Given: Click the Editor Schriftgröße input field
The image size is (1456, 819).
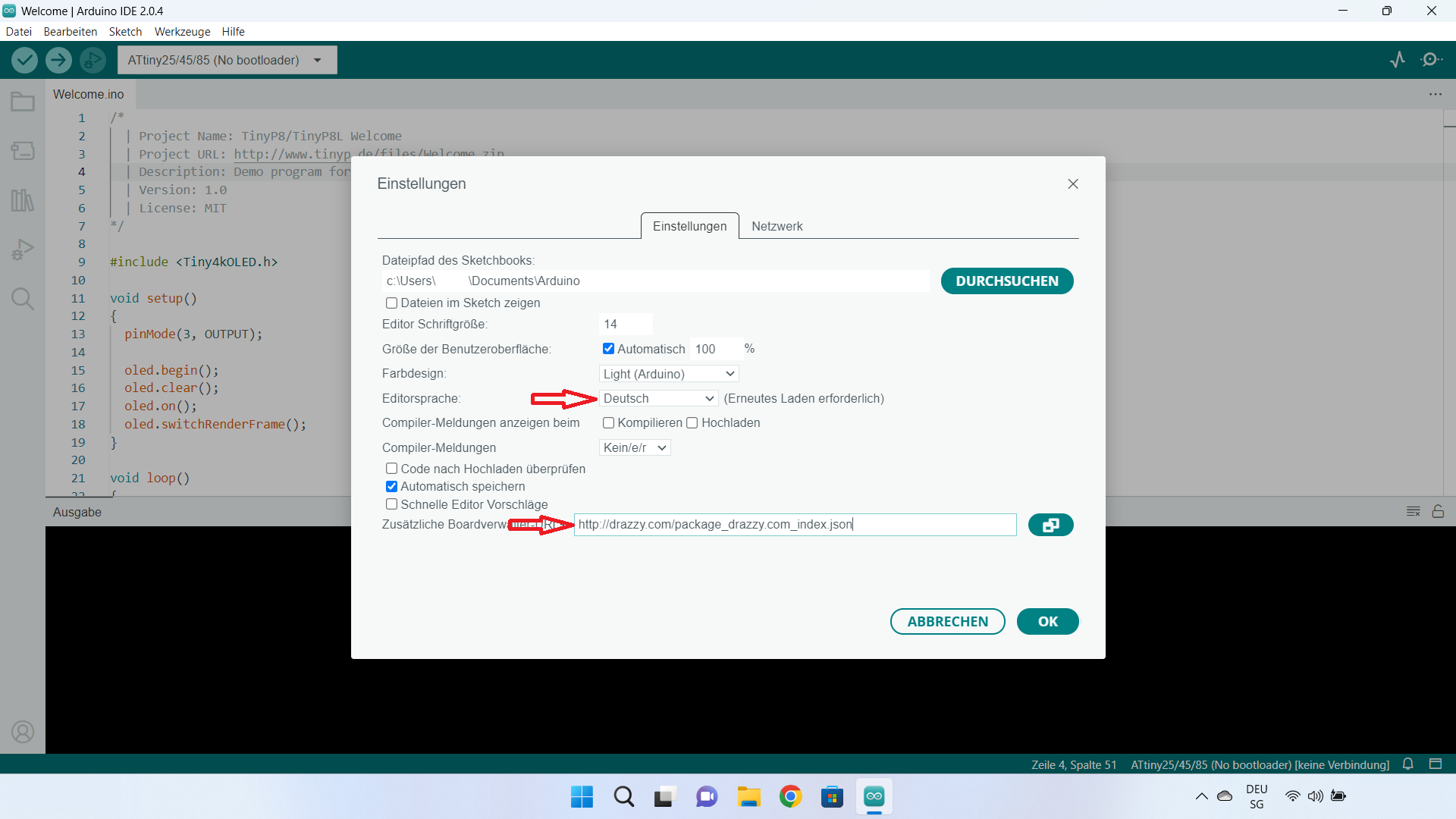Looking at the screenshot, I should pos(625,325).
